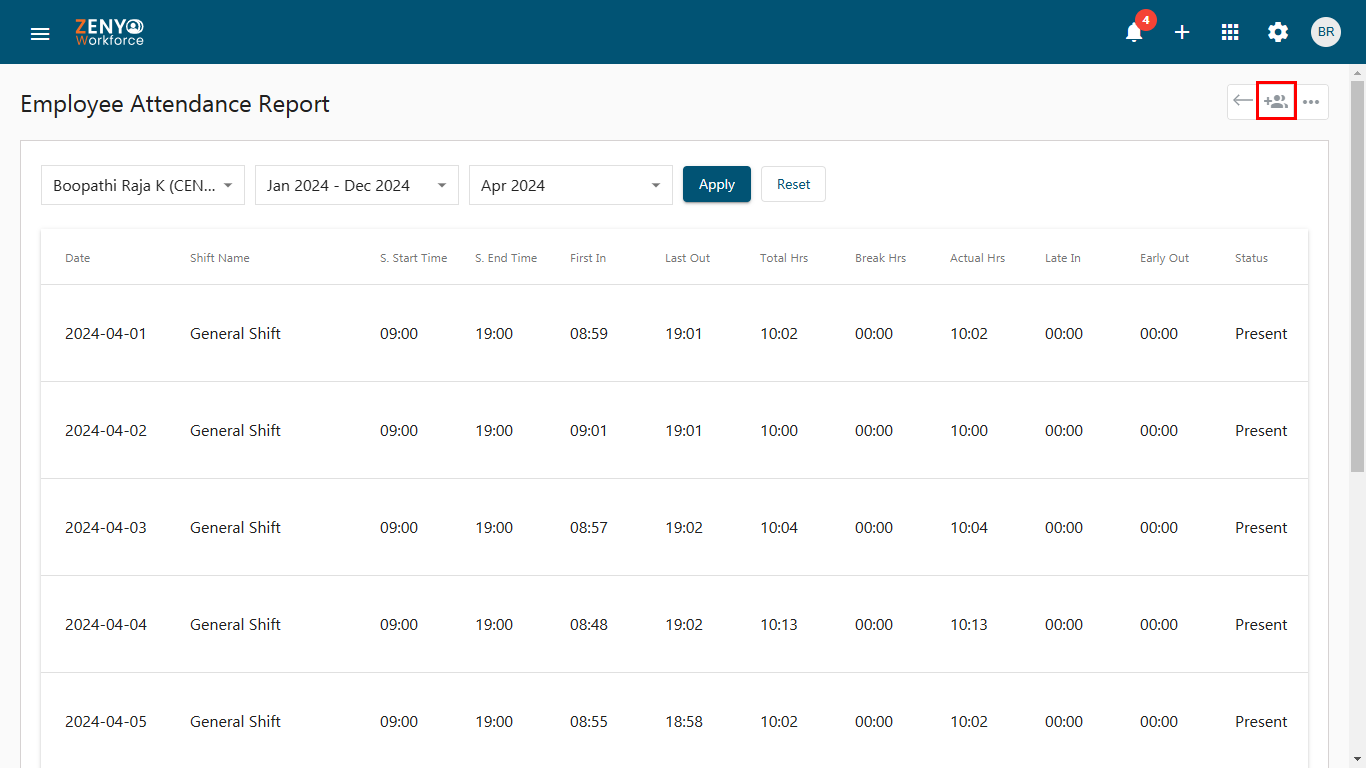
Task: Click the Apply button
Action: (x=717, y=184)
